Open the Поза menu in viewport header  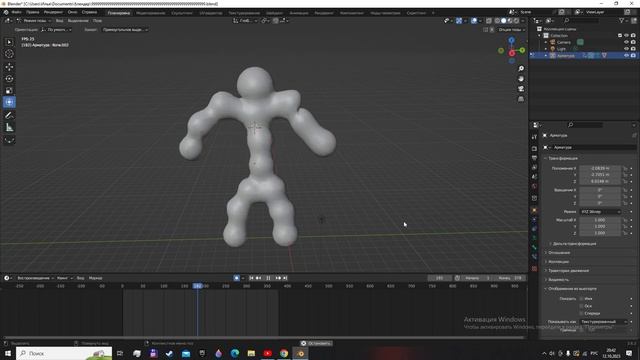click(97, 20)
